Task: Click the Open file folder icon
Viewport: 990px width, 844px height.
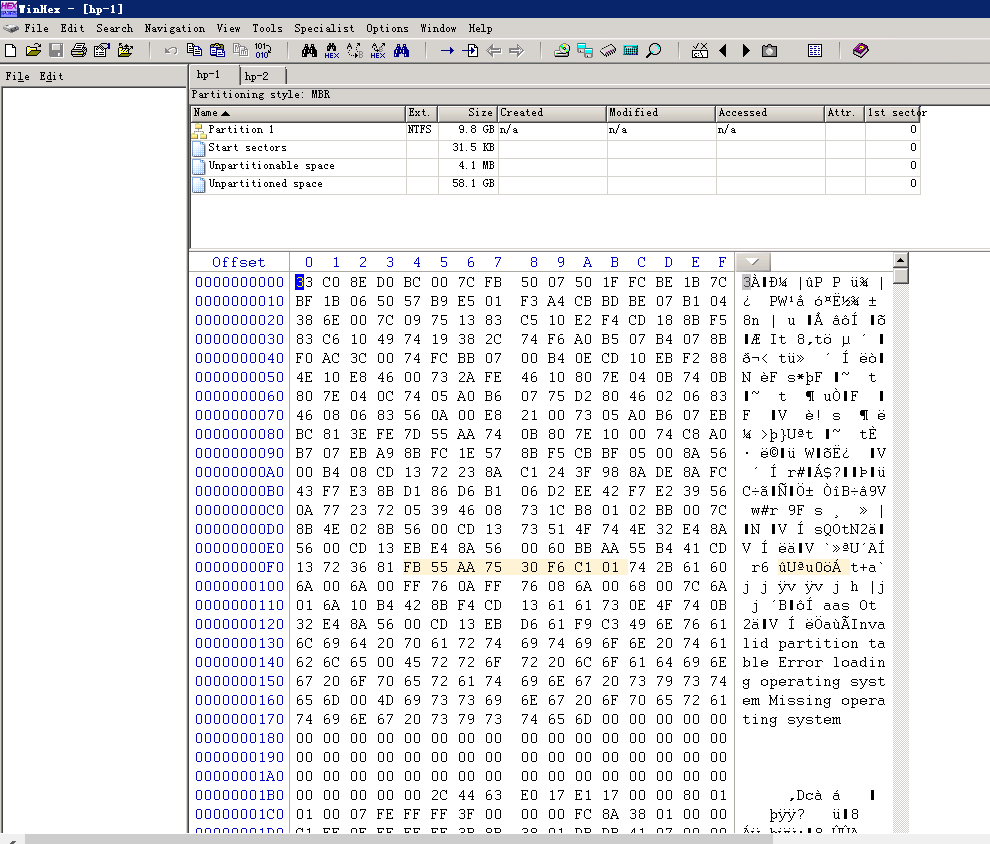Action: tap(33, 51)
